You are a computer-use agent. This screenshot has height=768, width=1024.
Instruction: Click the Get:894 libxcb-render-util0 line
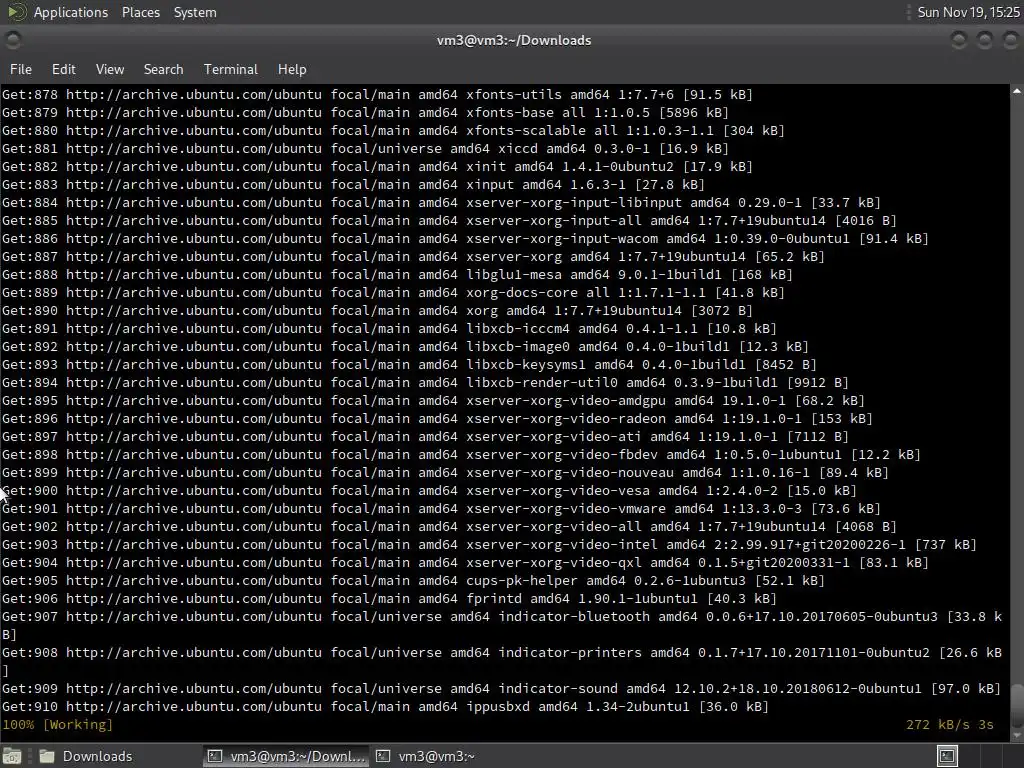pos(425,383)
